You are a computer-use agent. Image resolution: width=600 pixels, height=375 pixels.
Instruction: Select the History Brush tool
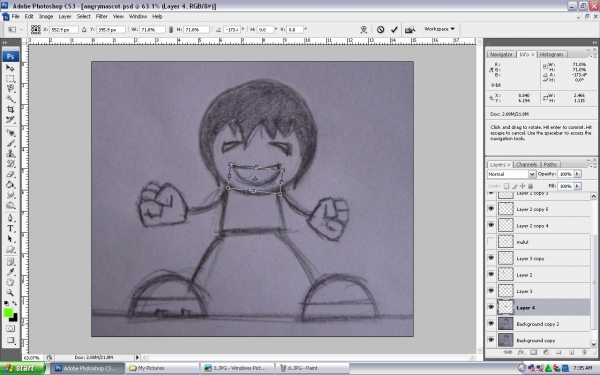pos(10,164)
